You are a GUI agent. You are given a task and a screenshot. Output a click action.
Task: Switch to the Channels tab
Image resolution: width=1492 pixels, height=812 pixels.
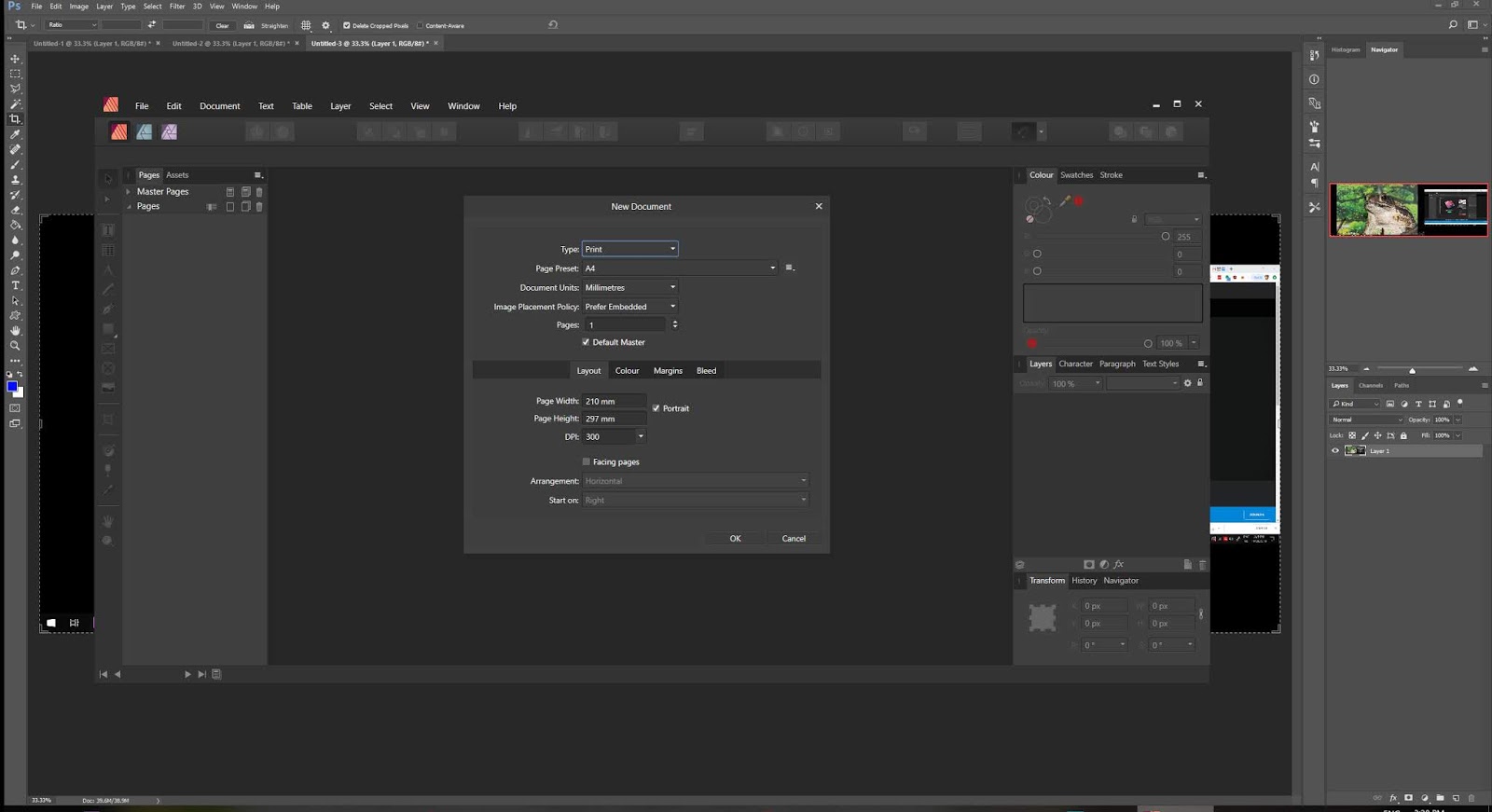coord(1371,385)
